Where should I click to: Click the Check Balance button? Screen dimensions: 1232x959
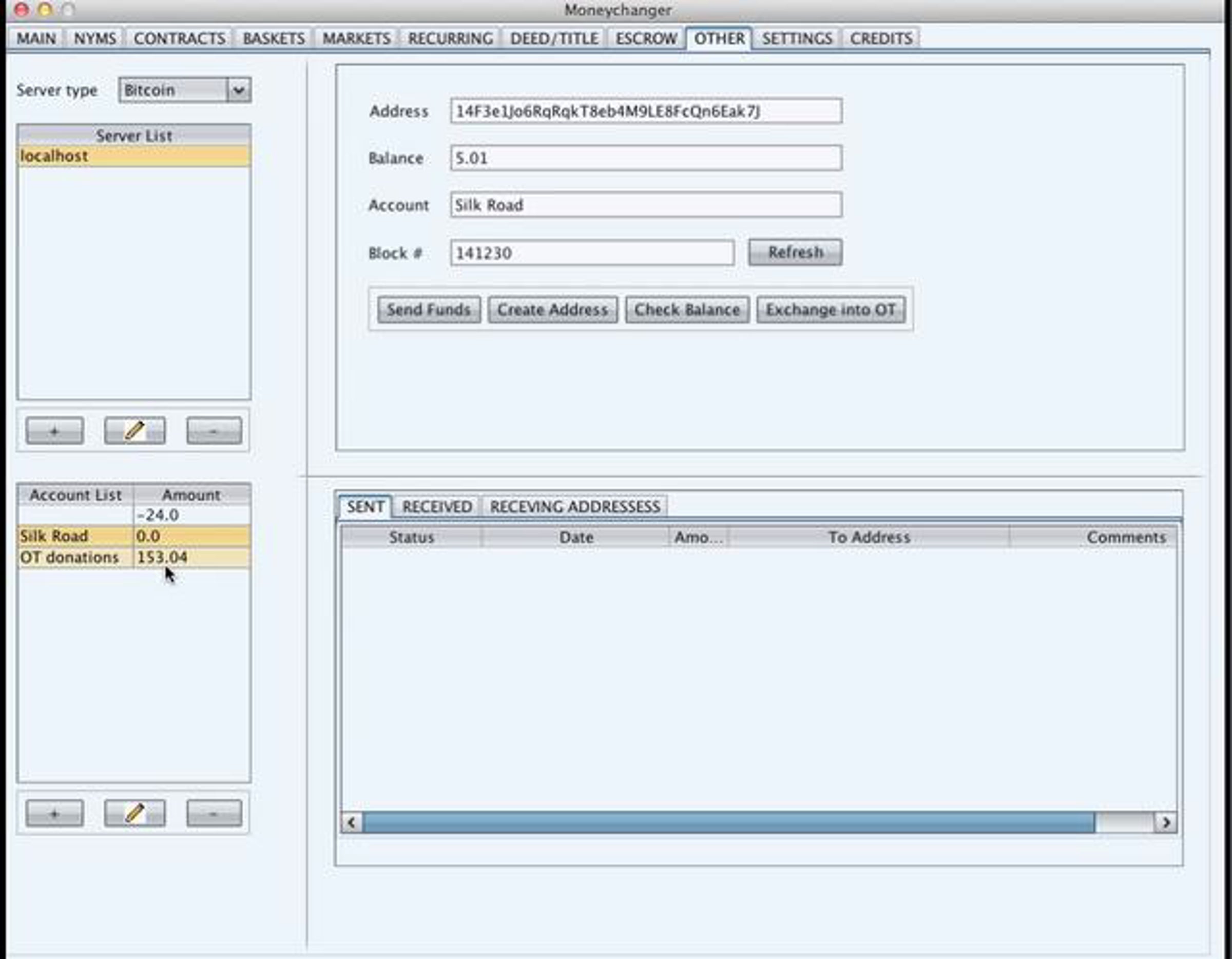click(x=687, y=310)
